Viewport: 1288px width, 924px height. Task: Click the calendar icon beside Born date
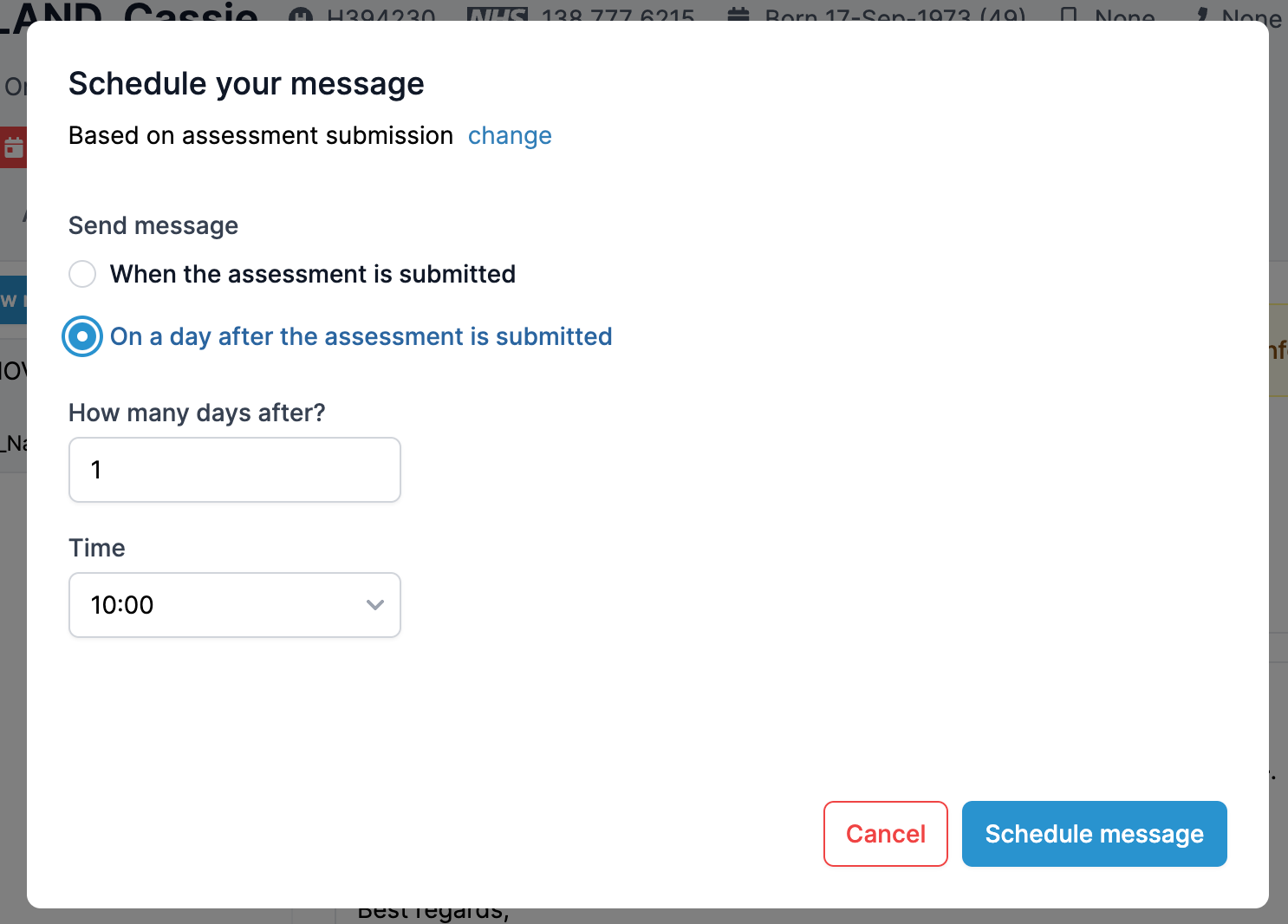(x=738, y=15)
